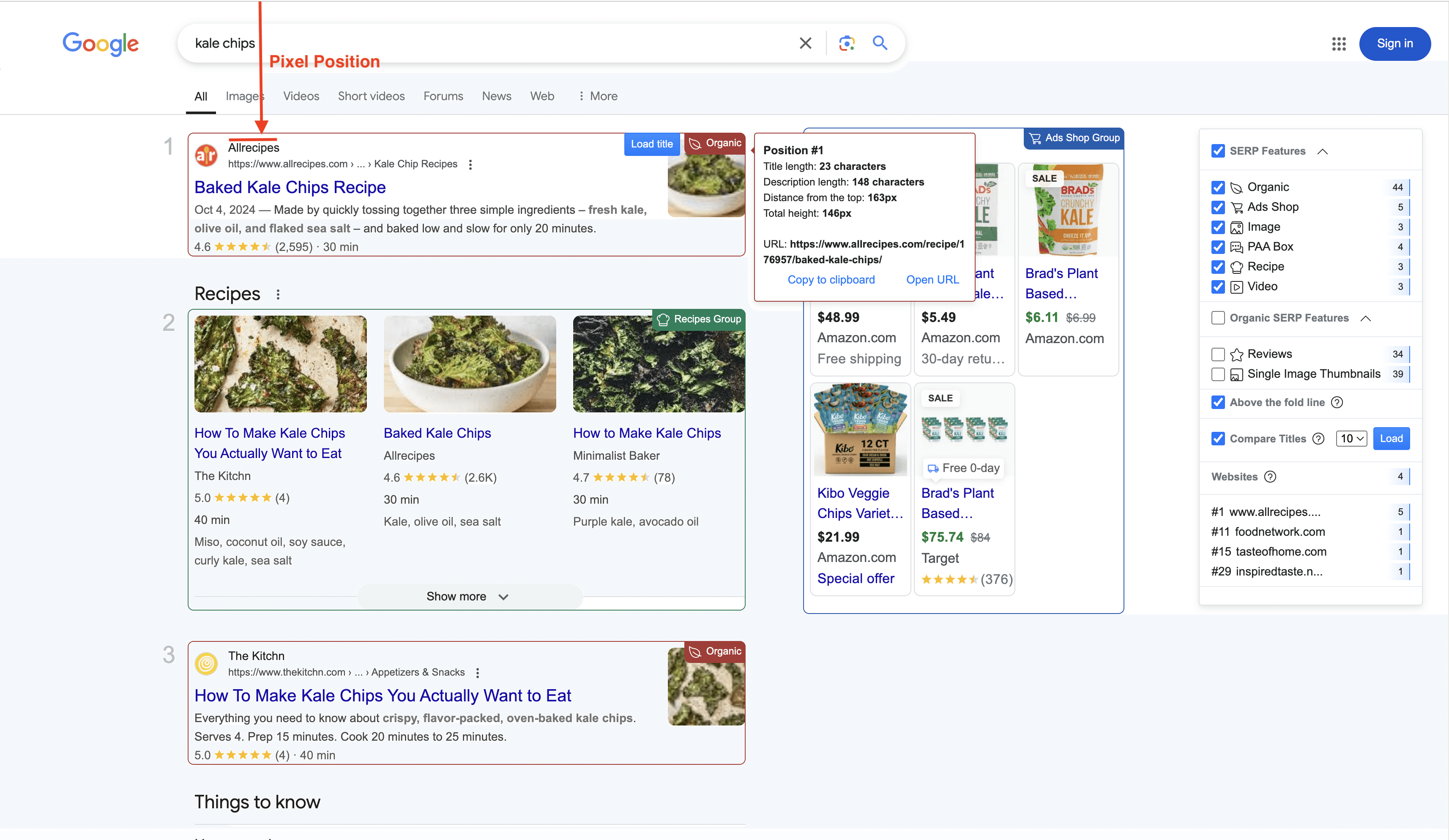Click the Above the fold line help icon
The width and height of the screenshot is (1449, 840).
pos(1337,402)
